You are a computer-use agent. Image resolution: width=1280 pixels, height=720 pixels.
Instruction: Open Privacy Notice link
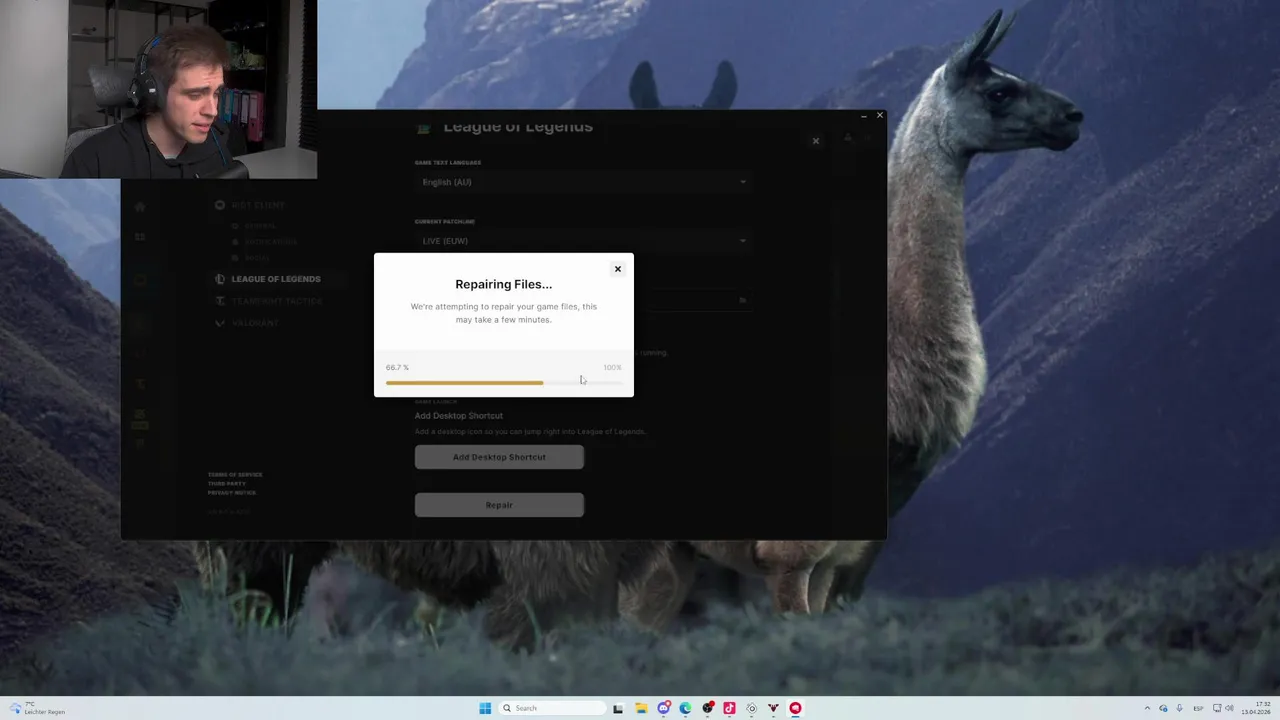click(x=232, y=493)
